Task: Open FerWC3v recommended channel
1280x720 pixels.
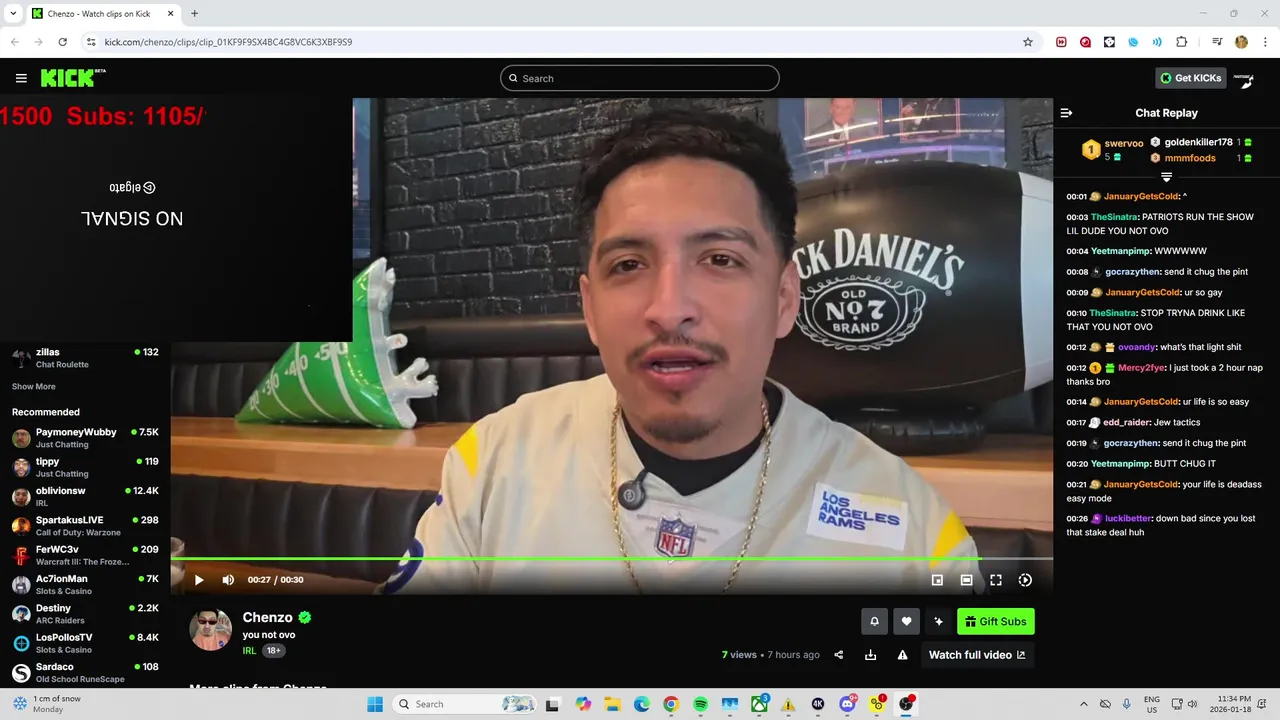Action: click(x=85, y=555)
